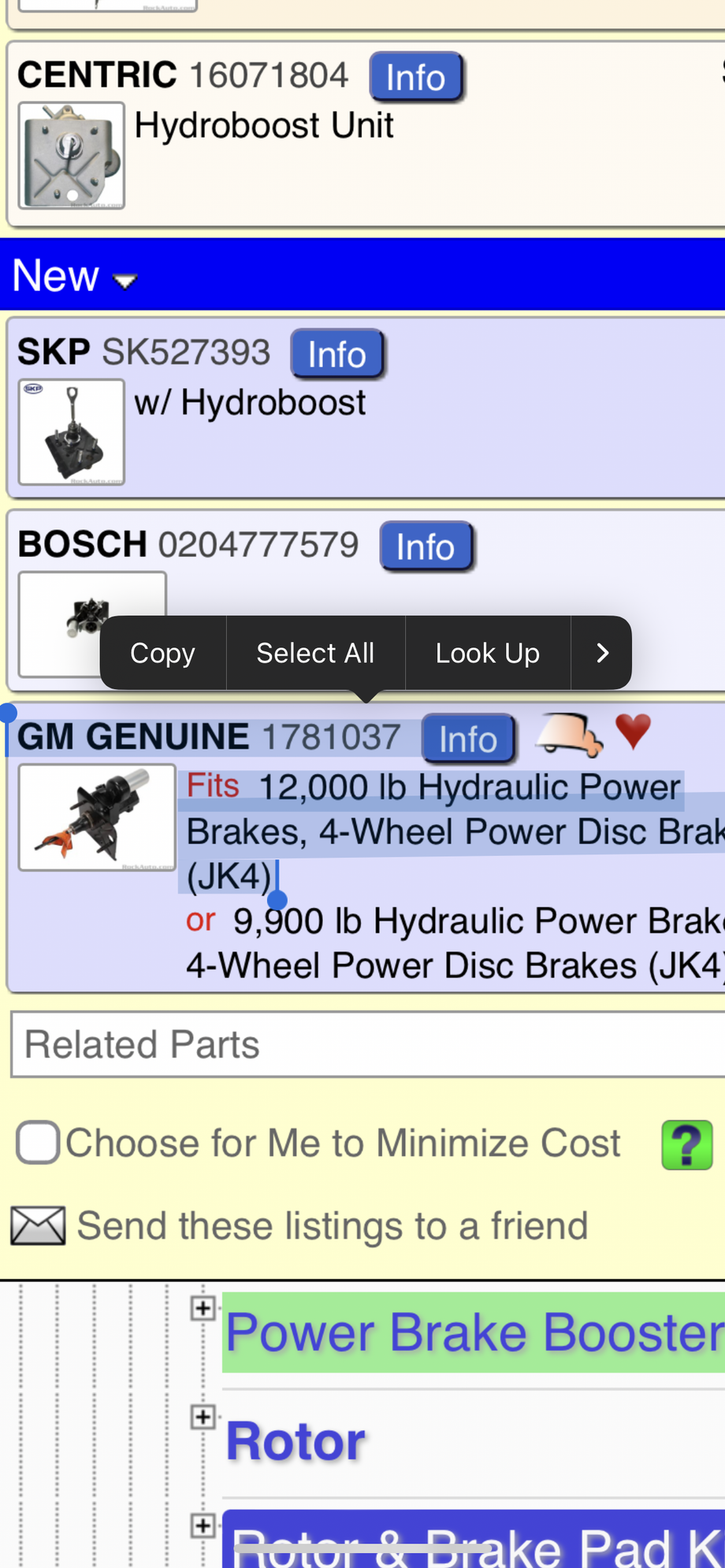Expand the Power Brake Booster category
This screenshot has width=725, height=1568.
coord(203,1308)
